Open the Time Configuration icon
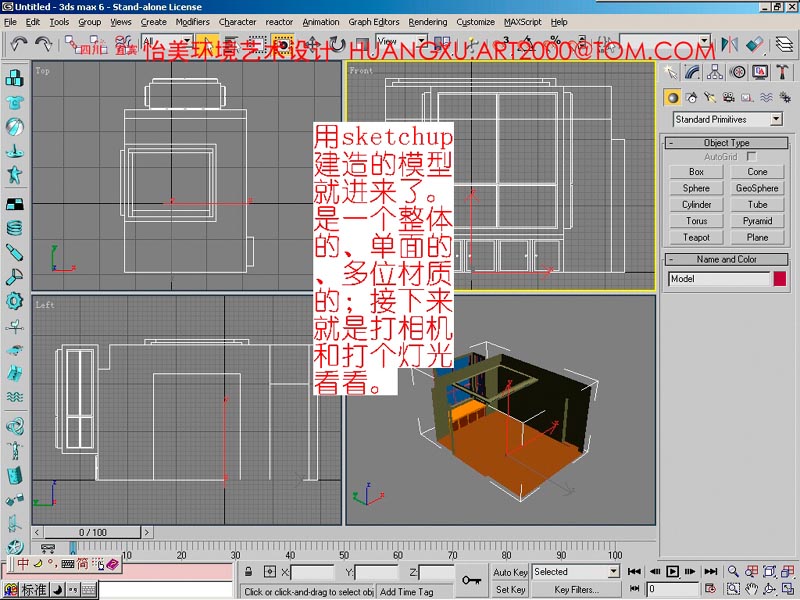The width and height of the screenshot is (800, 600). (710, 589)
